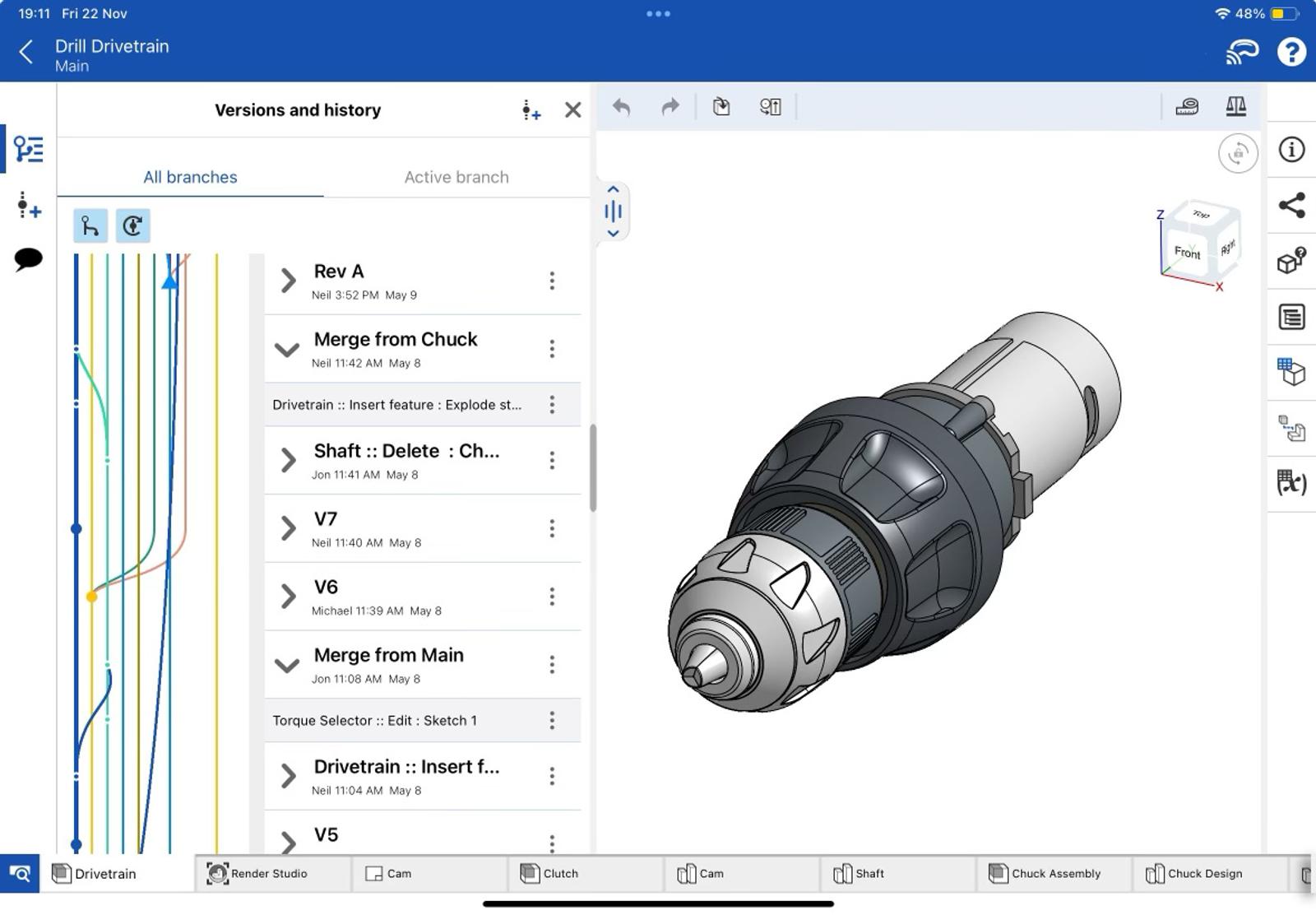
Task: Expand the Rev A version entry
Action: pos(288,281)
